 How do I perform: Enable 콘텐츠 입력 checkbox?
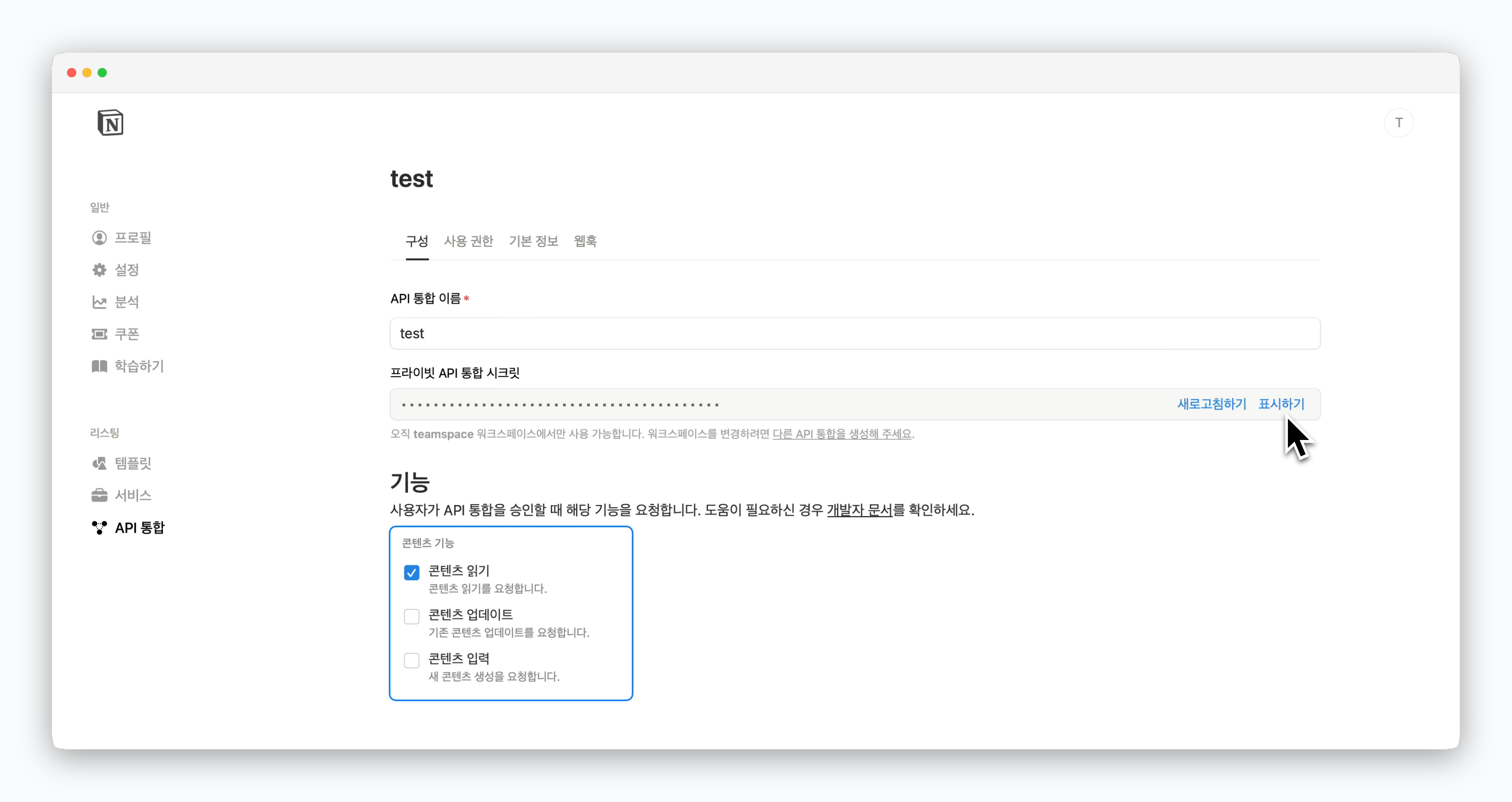click(412, 661)
